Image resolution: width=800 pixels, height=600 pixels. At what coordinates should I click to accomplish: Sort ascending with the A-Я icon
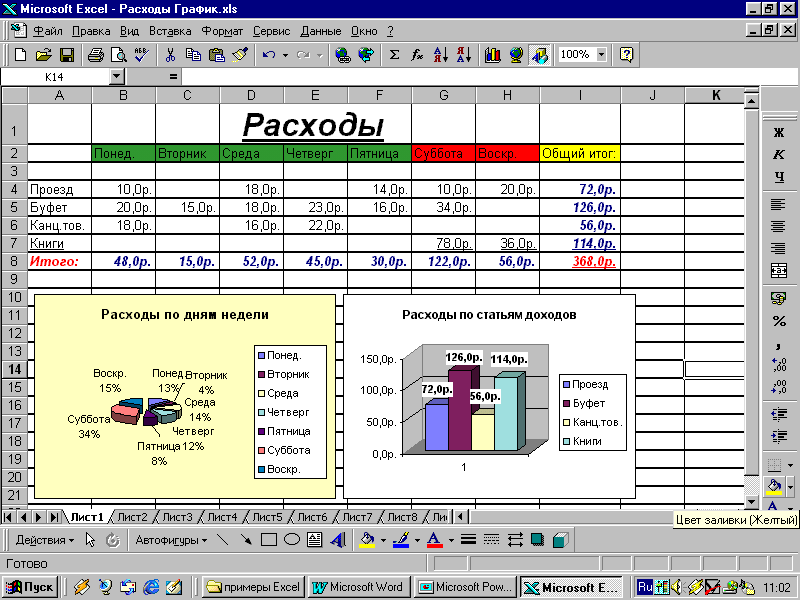(x=440, y=55)
